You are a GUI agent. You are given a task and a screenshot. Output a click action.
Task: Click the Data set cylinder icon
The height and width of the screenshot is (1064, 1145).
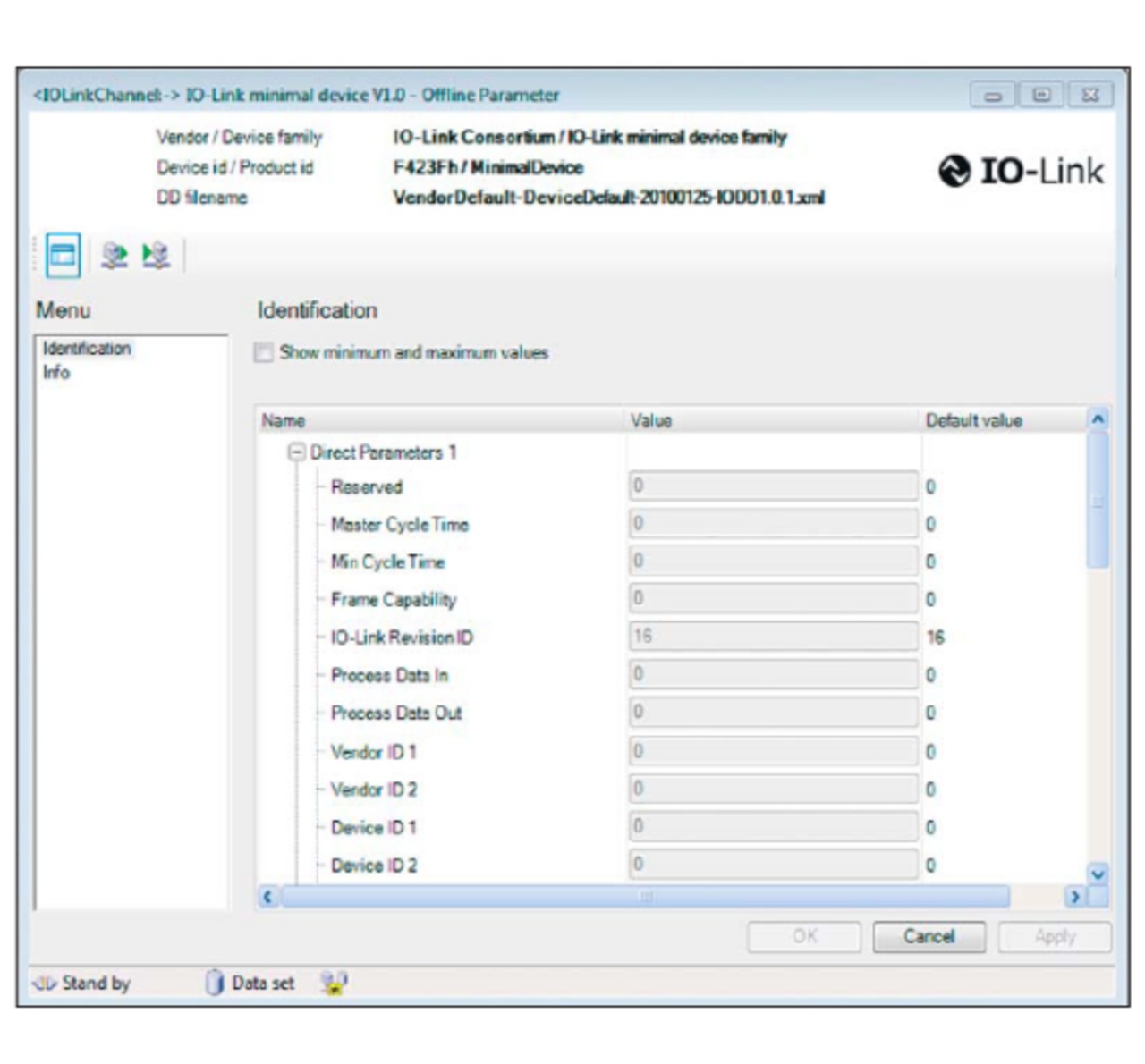tap(215, 983)
